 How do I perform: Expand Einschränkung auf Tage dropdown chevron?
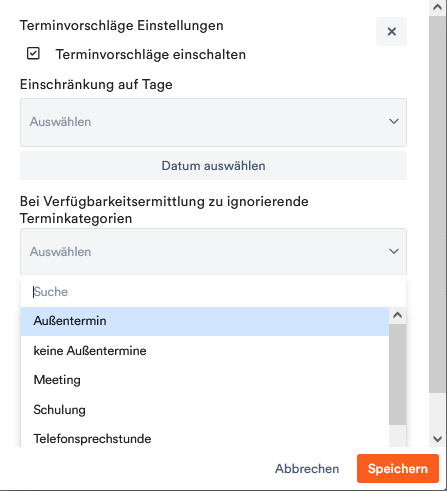coord(394,122)
